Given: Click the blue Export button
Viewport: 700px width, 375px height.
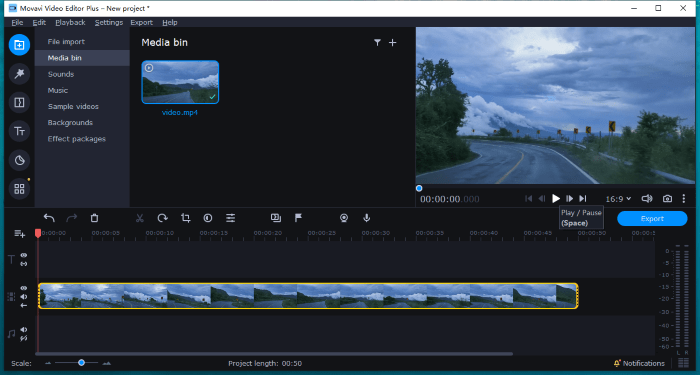Looking at the screenshot, I should (x=652, y=218).
